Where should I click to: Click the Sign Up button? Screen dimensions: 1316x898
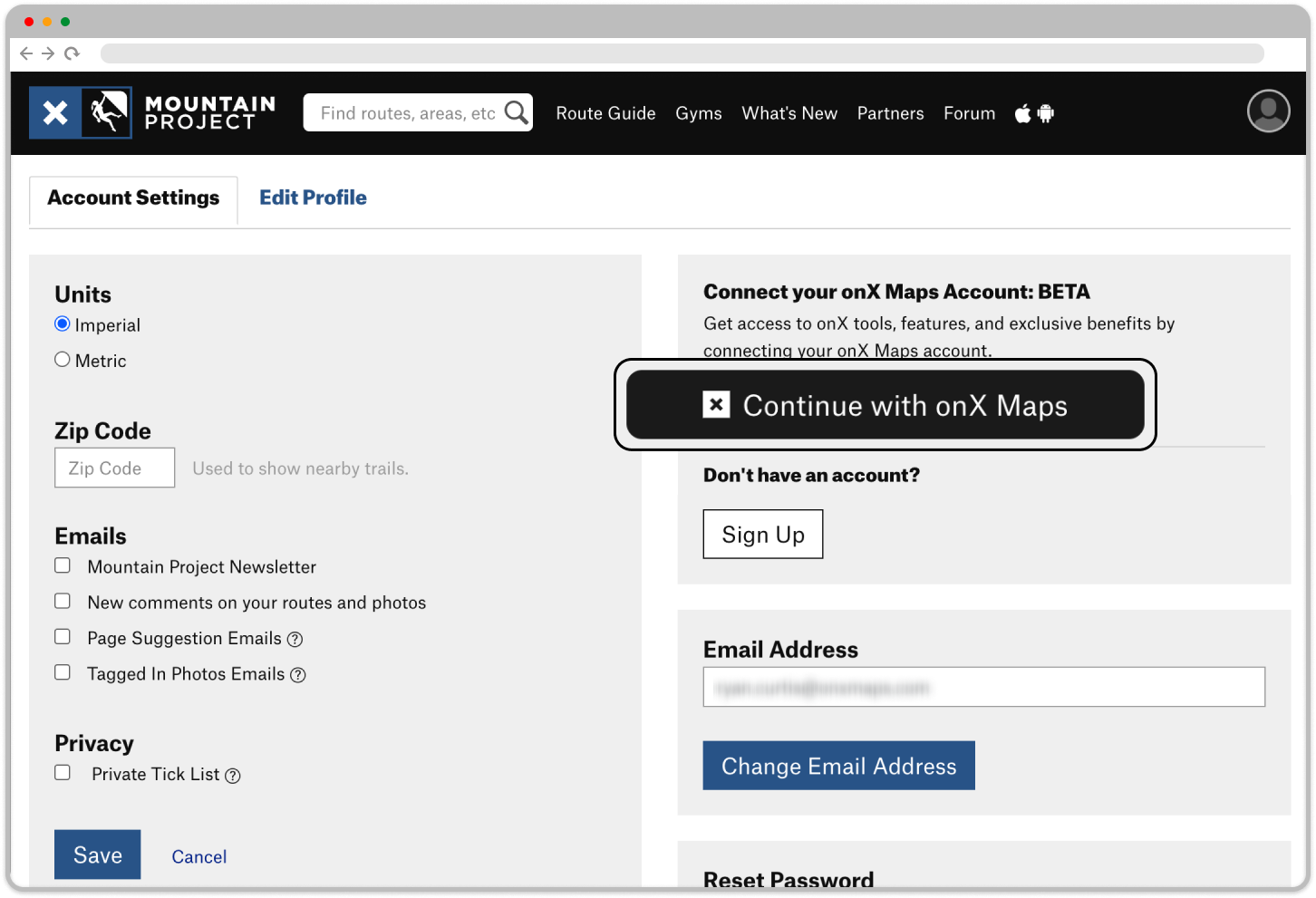pyautogui.click(x=763, y=535)
